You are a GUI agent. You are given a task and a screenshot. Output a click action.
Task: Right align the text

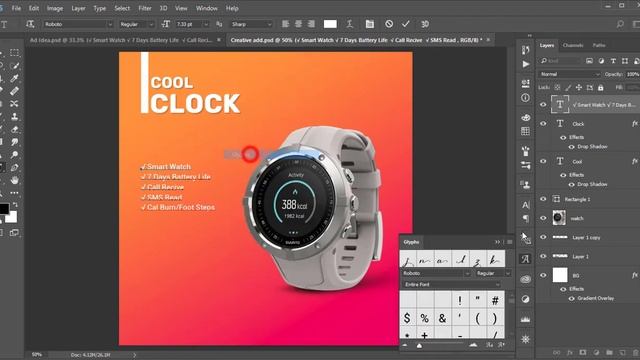311,24
